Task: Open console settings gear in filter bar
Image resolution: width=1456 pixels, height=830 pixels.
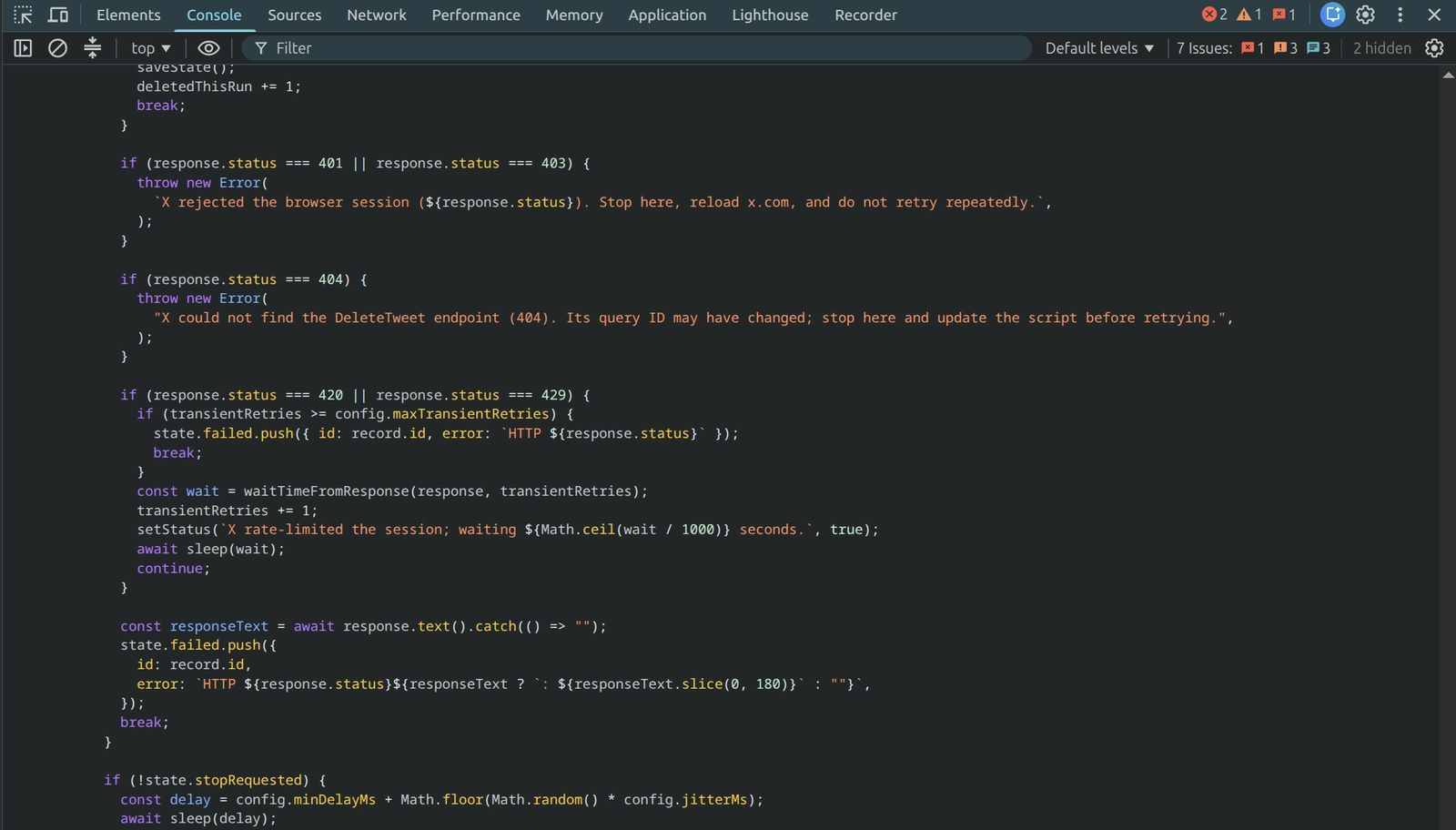Action: click(x=1434, y=48)
